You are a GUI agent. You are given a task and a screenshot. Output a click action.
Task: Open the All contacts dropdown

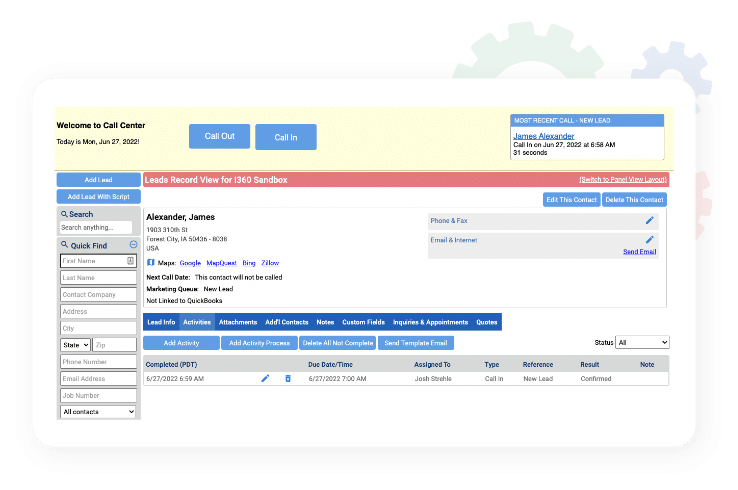coord(98,412)
